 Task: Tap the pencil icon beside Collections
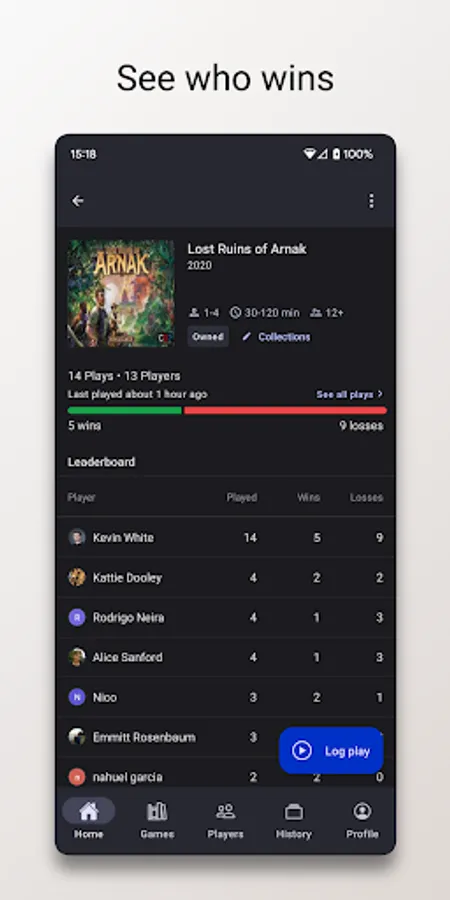click(x=247, y=337)
